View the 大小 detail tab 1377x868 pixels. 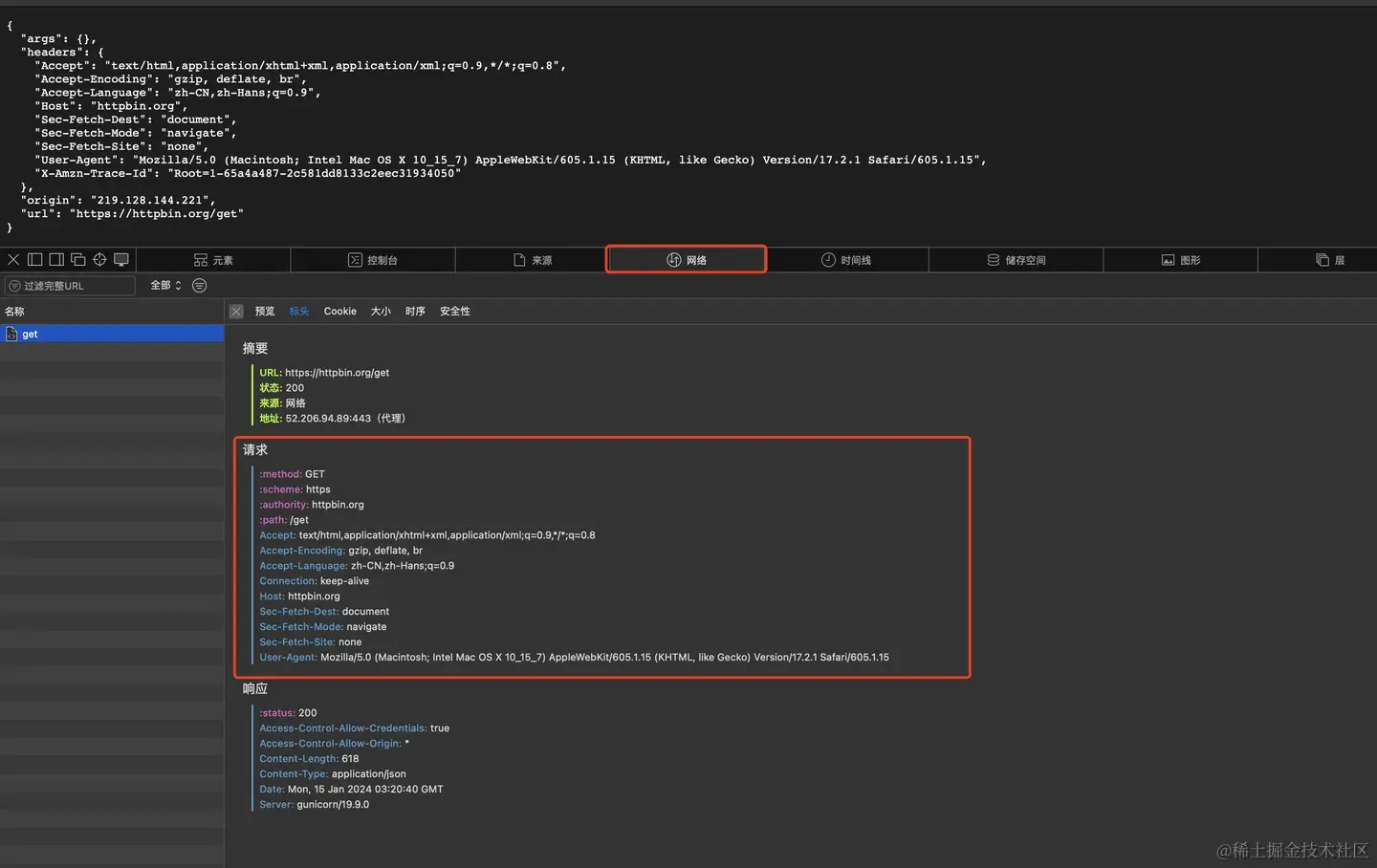click(381, 312)
